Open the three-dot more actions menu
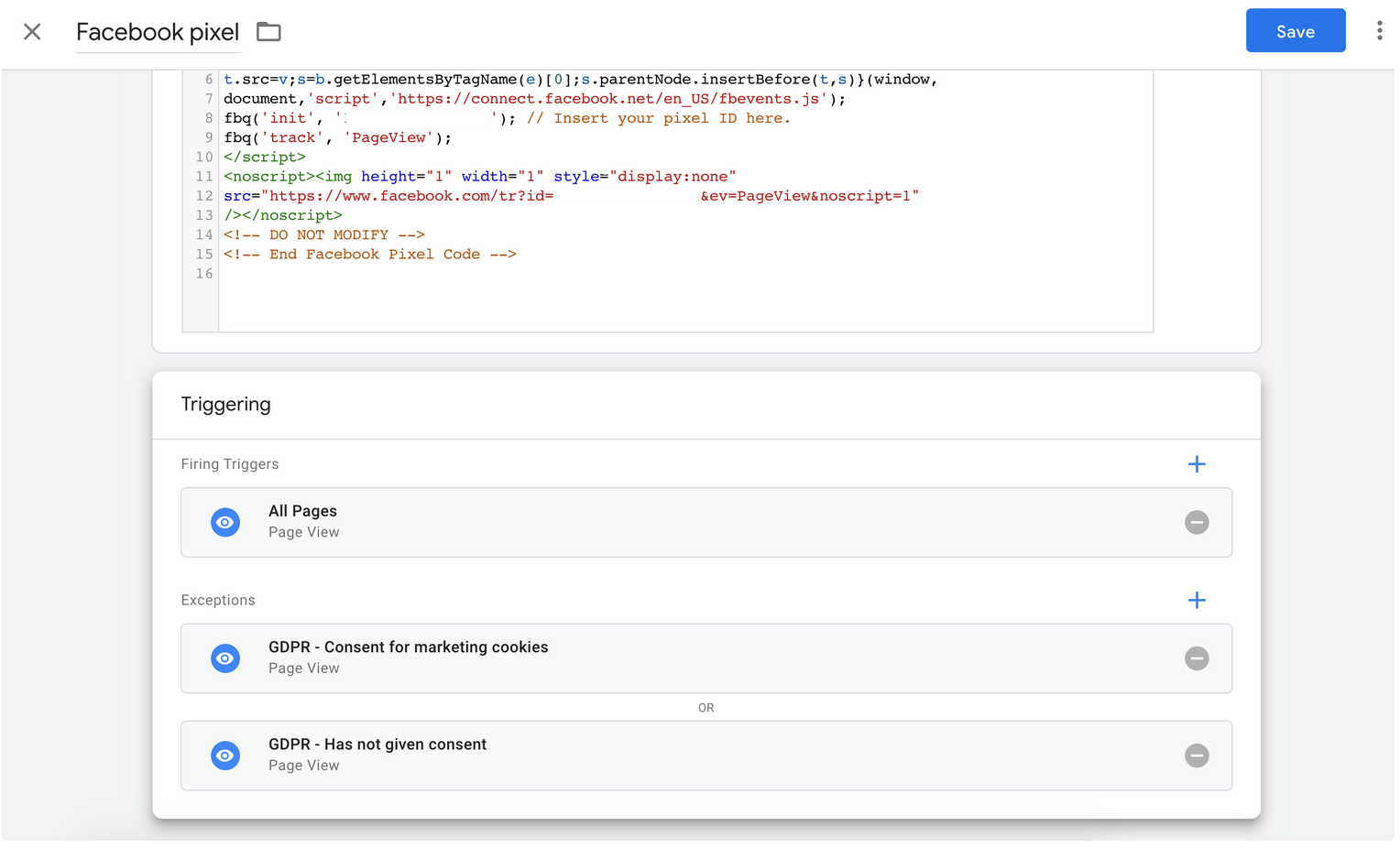This screenshot has height=848, width=1400. point(1378,31)
